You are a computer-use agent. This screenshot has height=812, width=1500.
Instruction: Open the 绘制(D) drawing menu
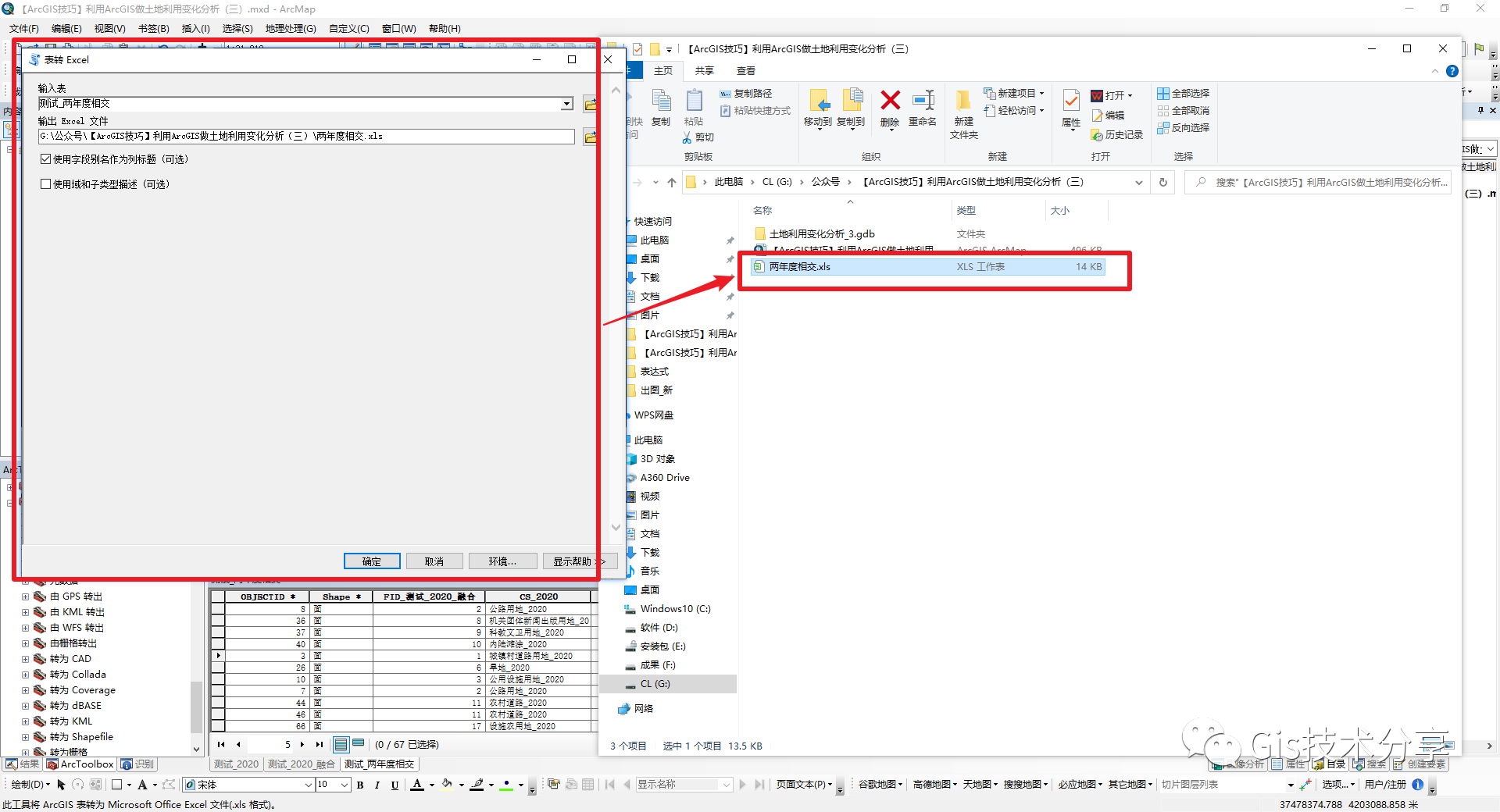click(x=30, y=785)
